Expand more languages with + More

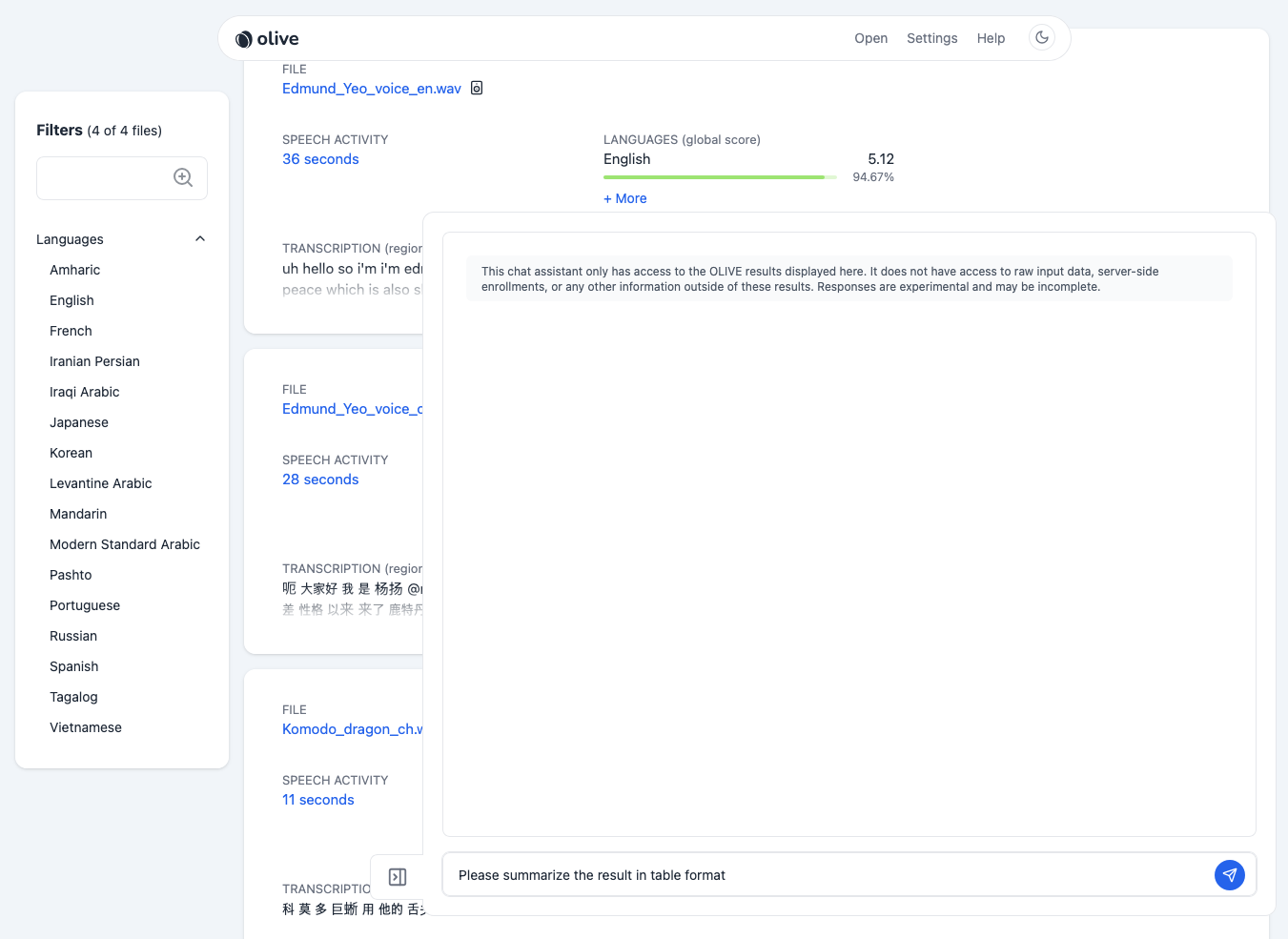pos(625,198)
